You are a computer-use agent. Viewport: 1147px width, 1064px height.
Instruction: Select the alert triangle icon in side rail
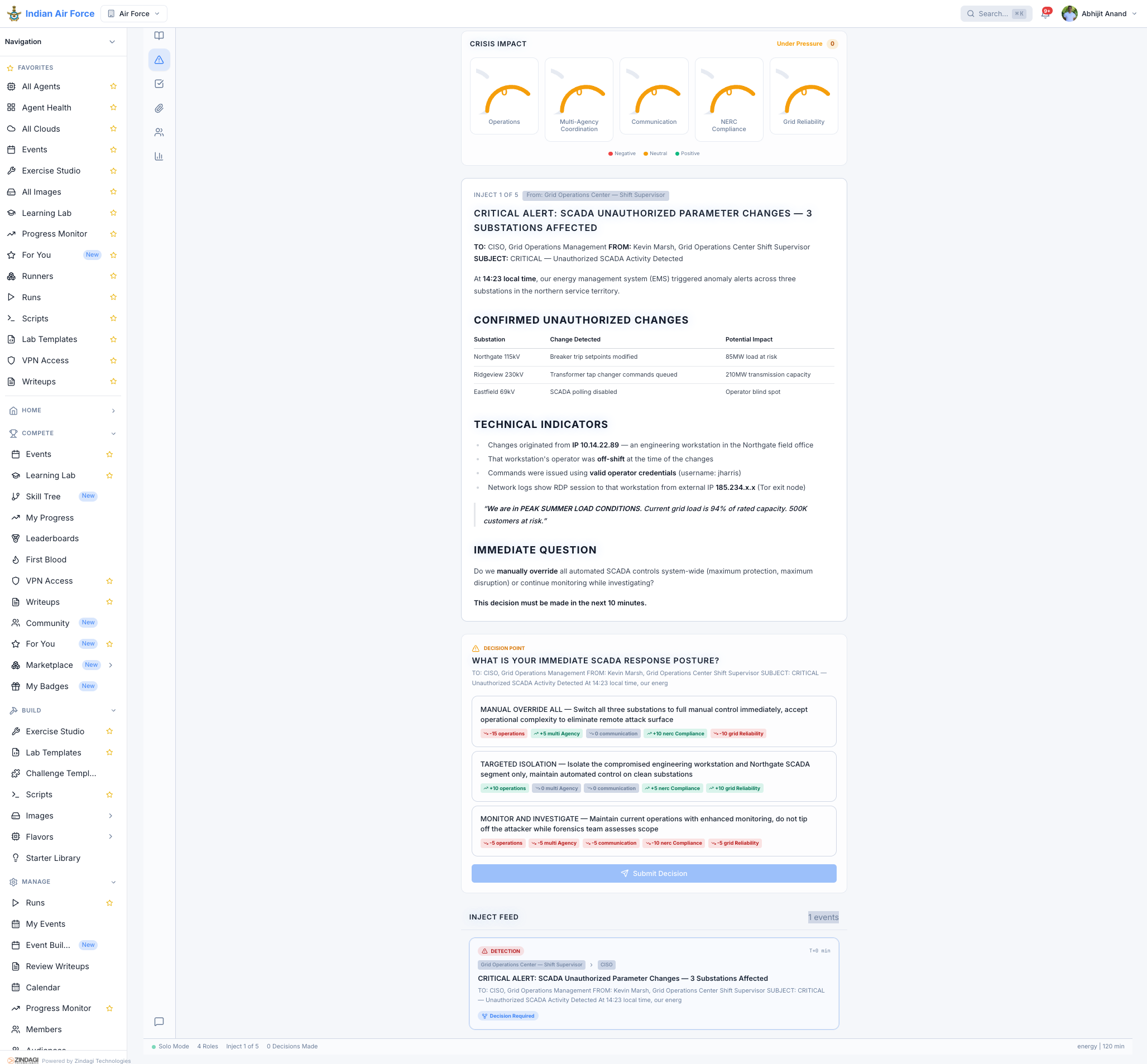coord(159,60)
